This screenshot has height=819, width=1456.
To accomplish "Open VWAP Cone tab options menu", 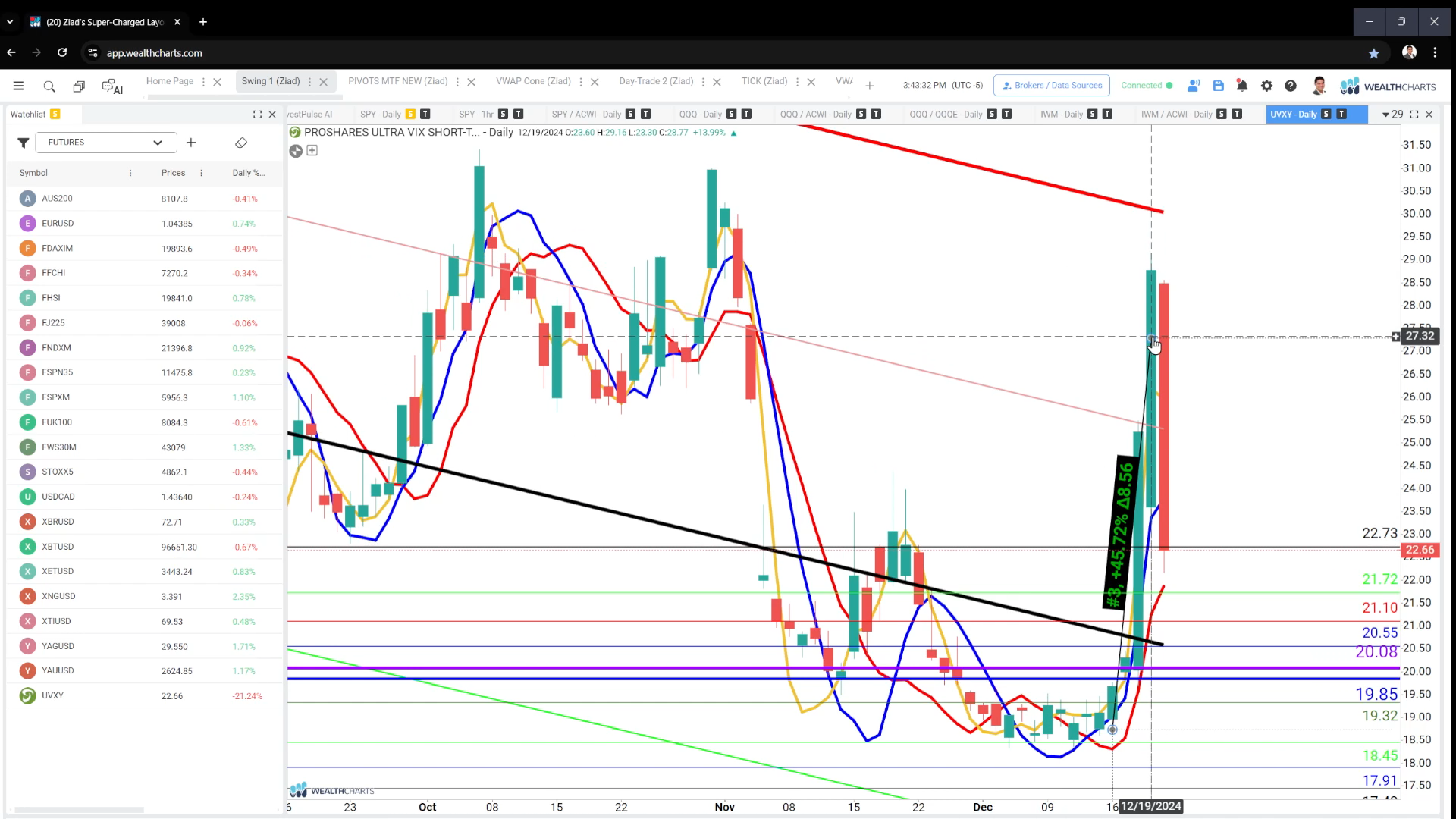I will 580,82.
